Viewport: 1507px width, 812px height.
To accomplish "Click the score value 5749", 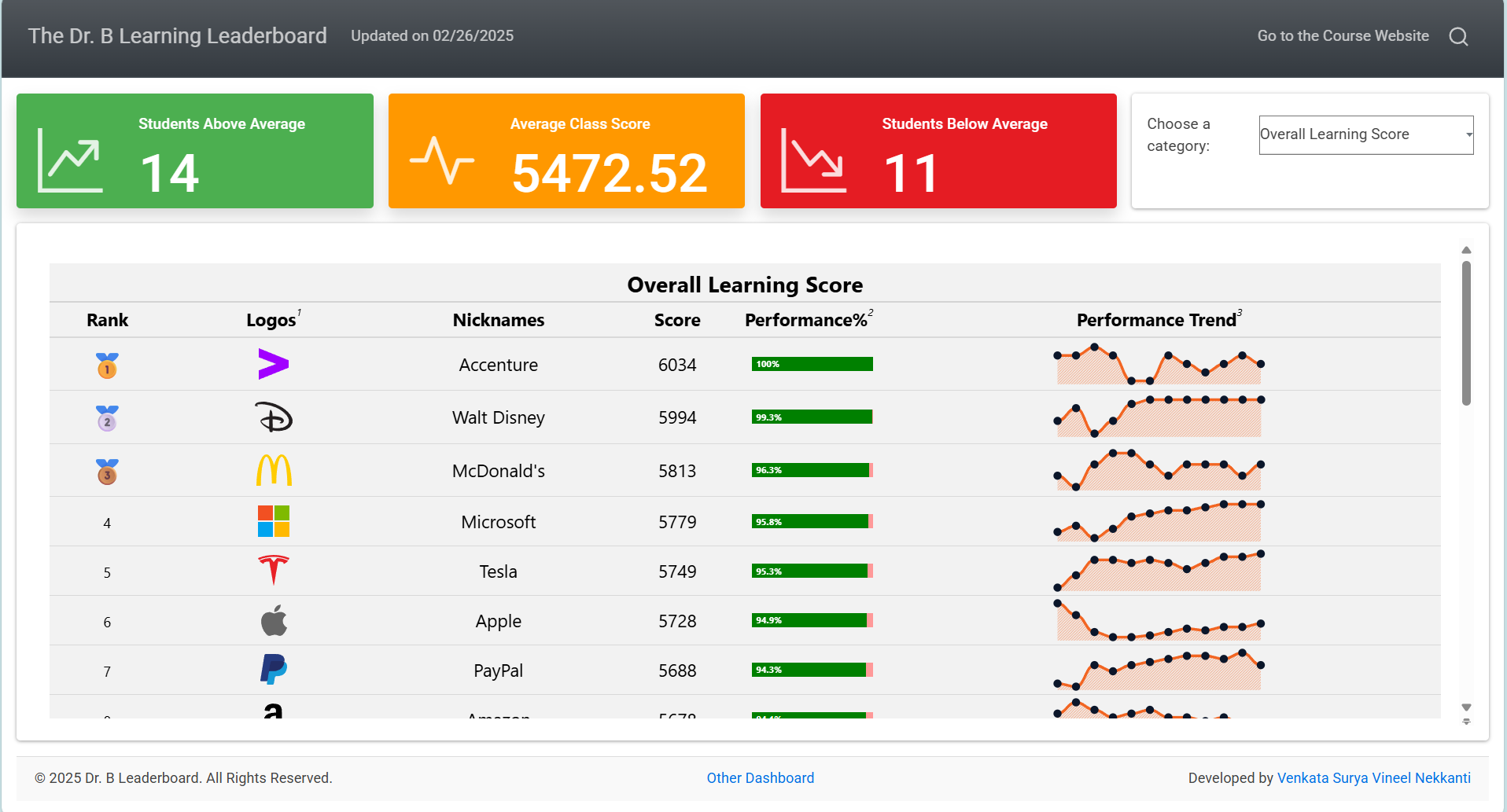I will tap(677, 571).
